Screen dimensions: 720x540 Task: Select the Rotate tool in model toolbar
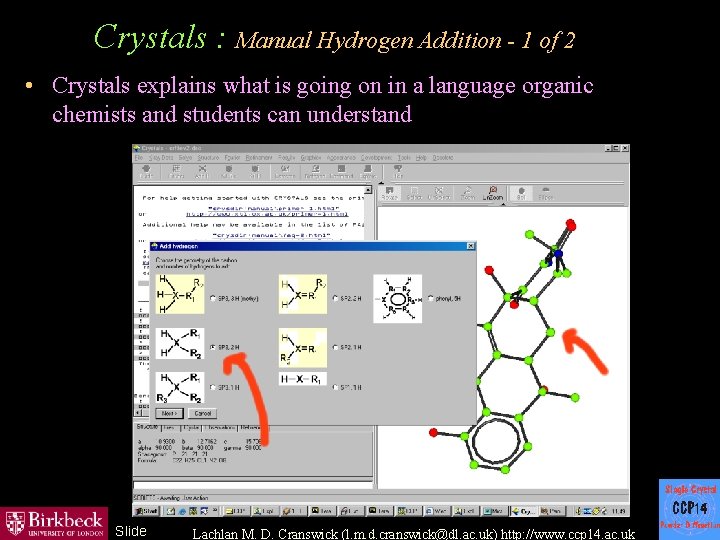click(x=389, y=193)
